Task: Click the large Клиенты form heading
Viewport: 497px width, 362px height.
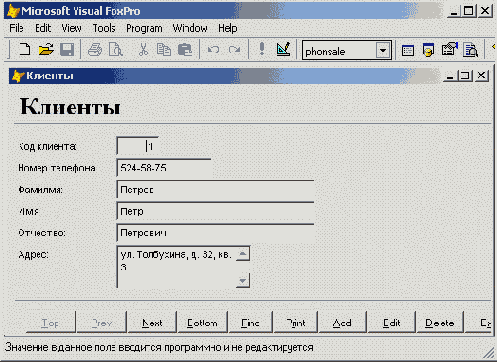Action: point(70,106)
